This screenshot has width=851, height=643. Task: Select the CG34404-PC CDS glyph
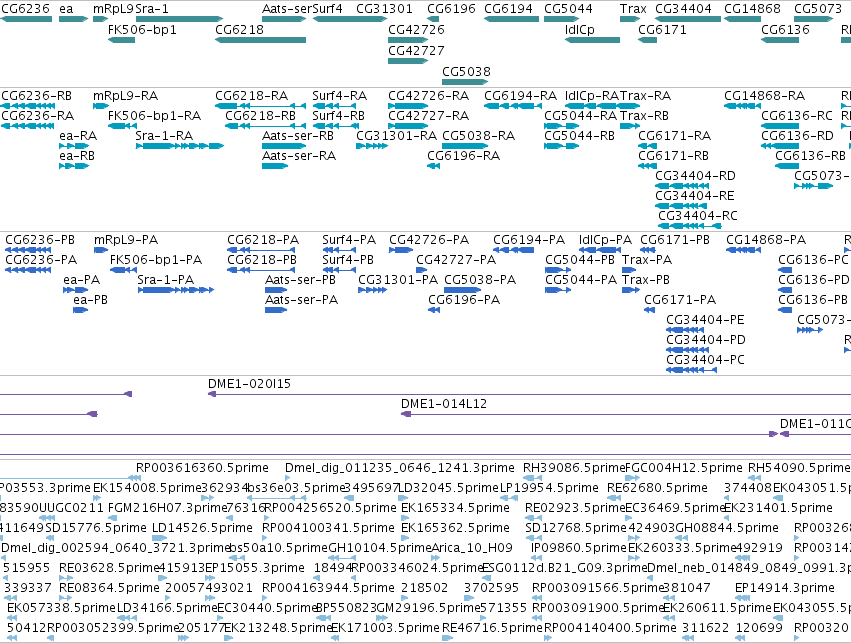[691, 370]
